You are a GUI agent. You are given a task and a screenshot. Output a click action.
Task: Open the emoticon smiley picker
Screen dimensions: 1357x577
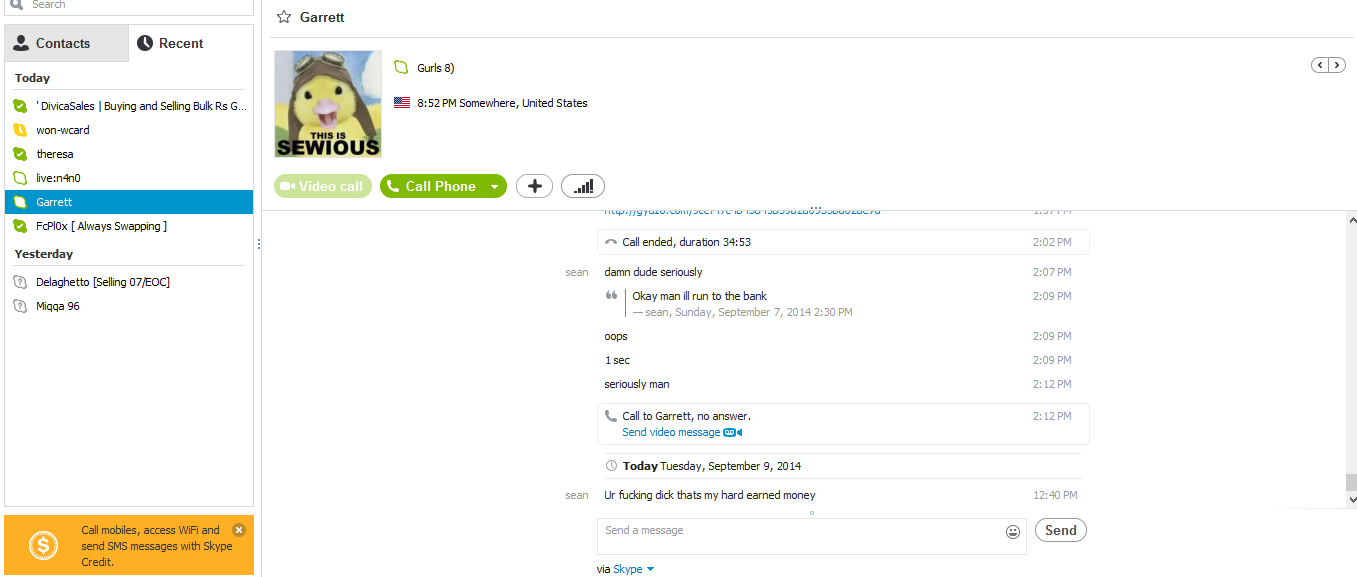coord(1013,532)
